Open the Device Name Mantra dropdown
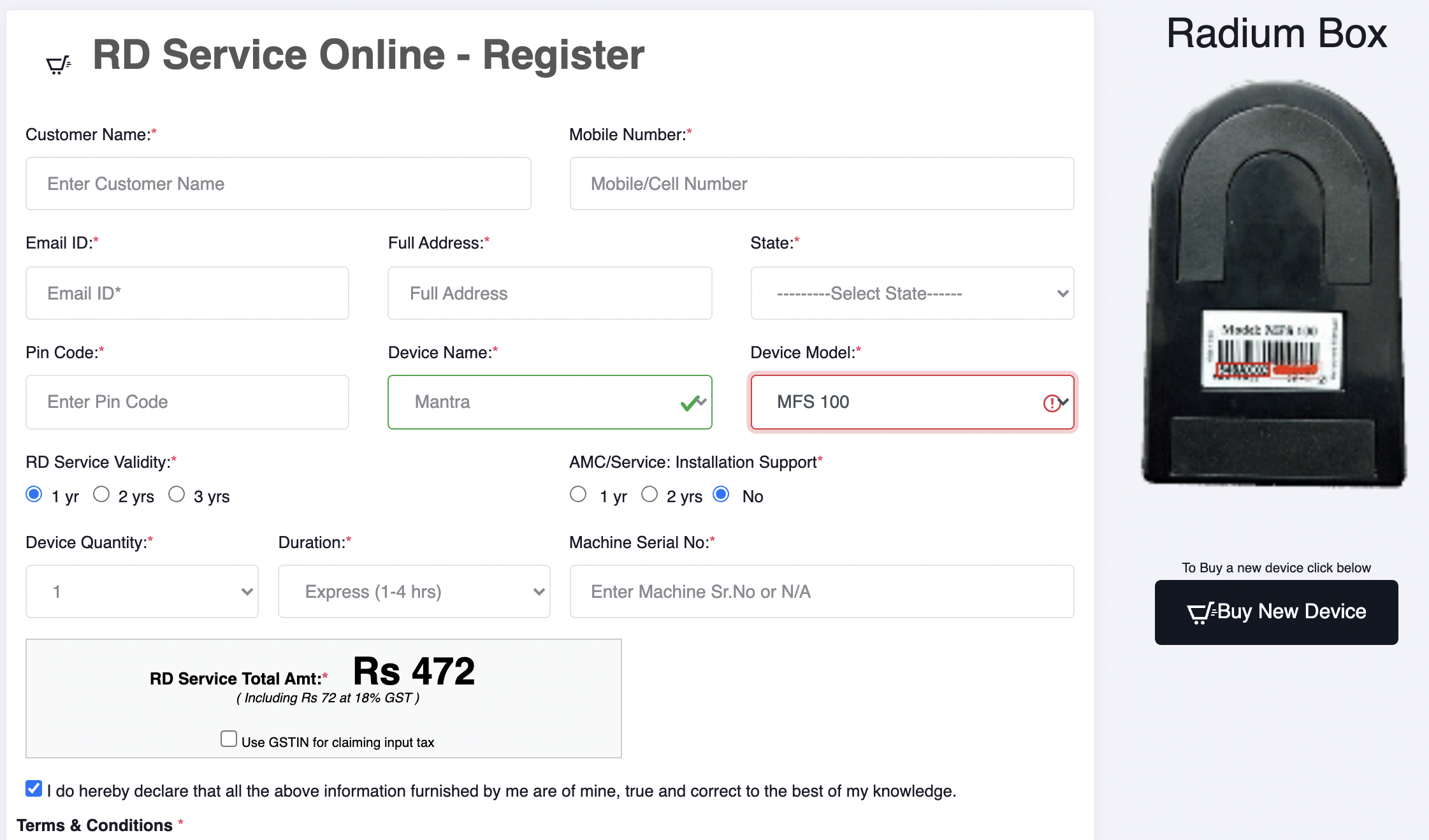1429x840 pixels. click(549, 402)
